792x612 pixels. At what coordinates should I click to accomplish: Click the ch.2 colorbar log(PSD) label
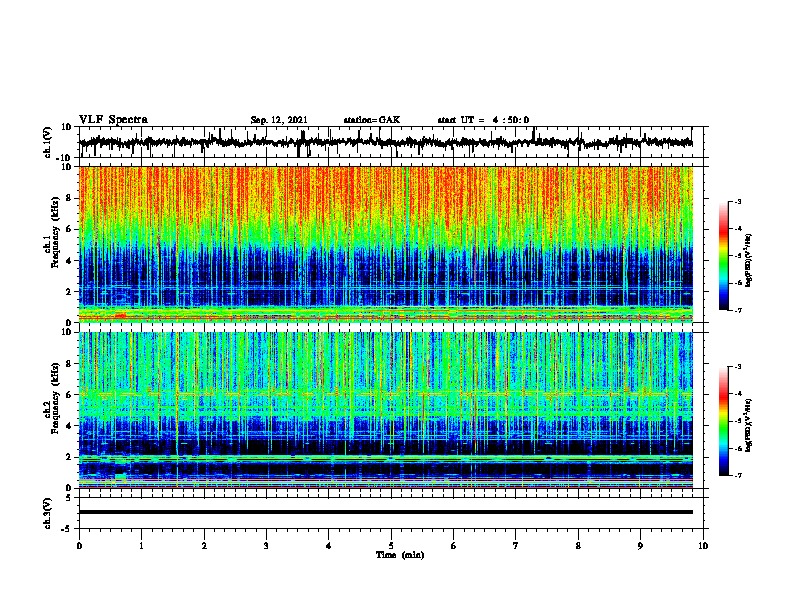pyautogui.click(x=749, y=425)
